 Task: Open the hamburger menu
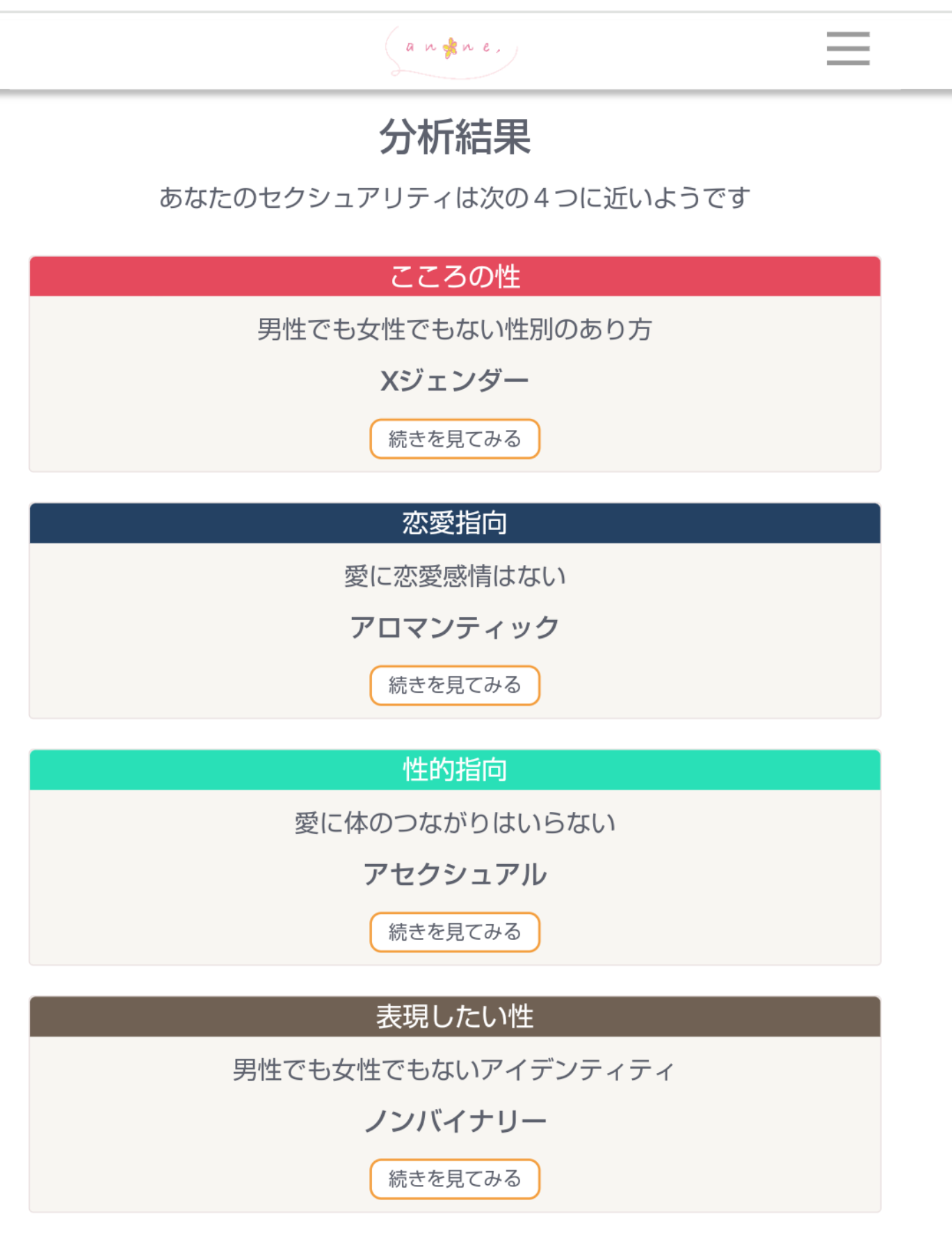pos(847,49)
